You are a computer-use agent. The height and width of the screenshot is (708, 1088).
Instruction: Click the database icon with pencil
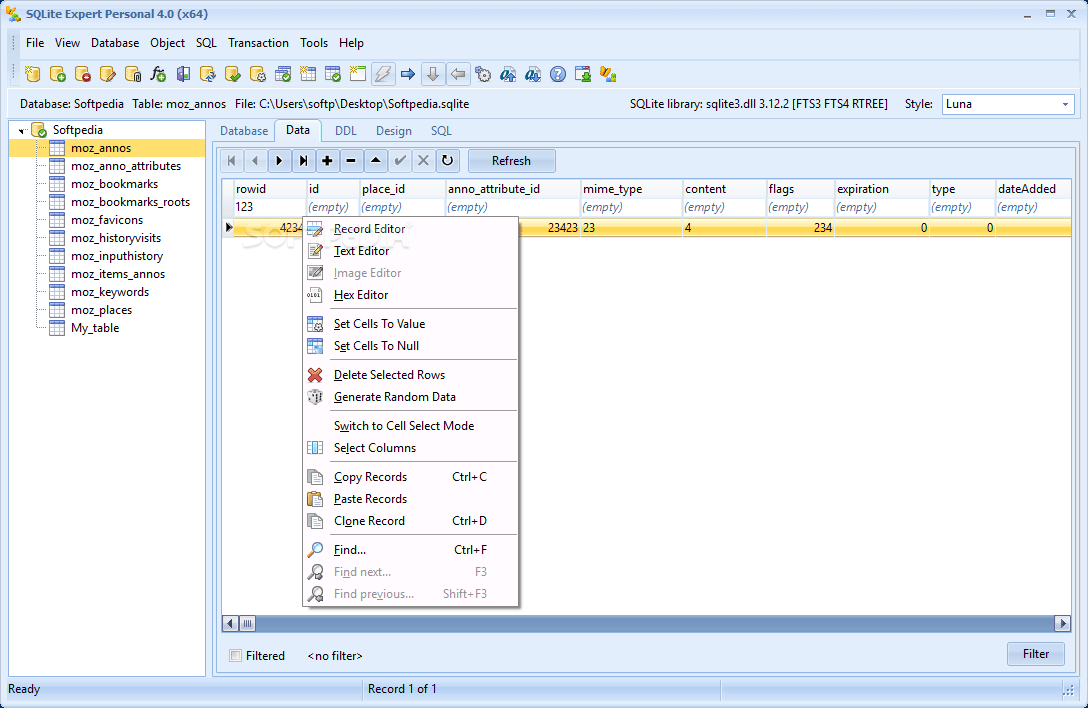click(108, 74)
